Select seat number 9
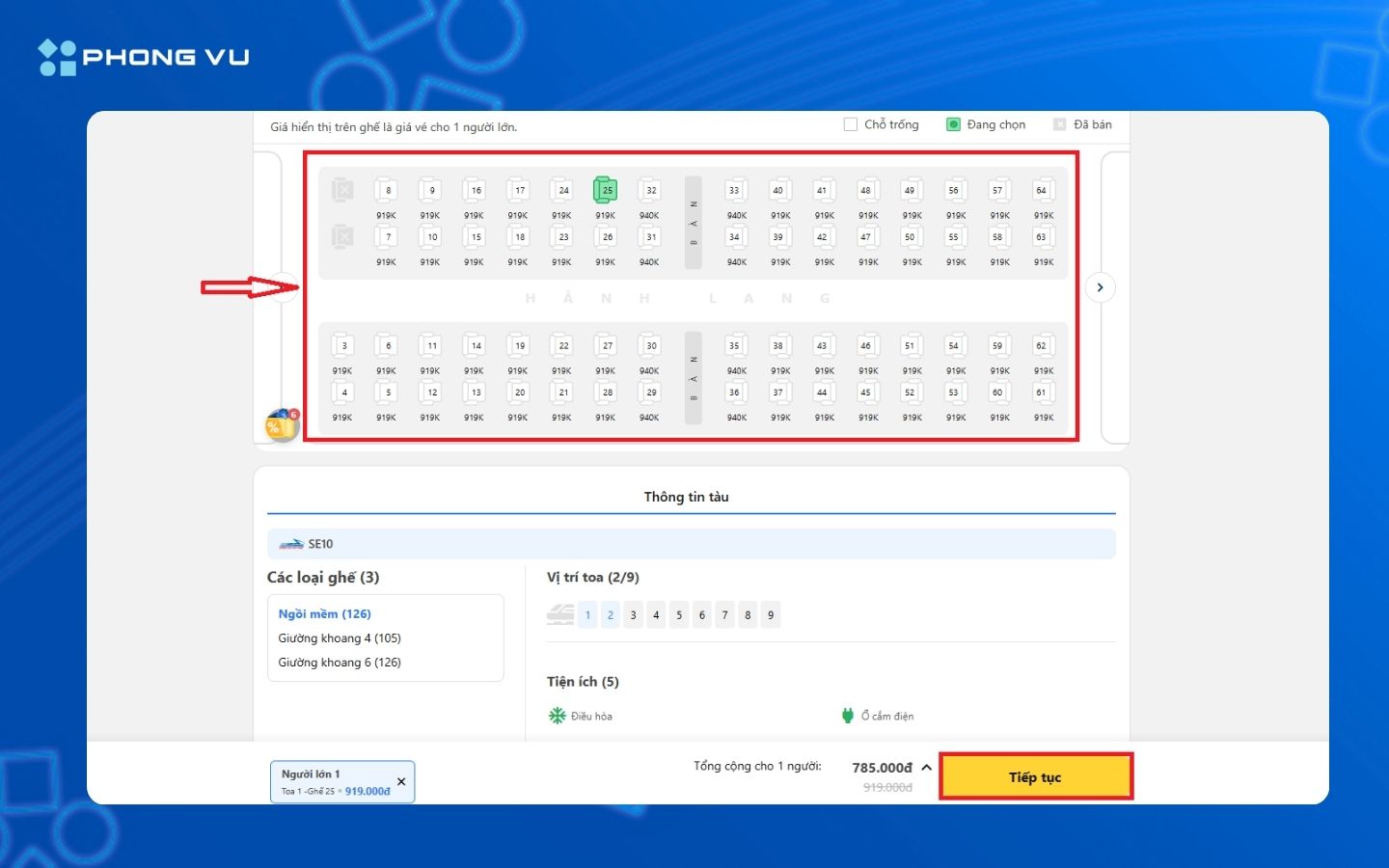Viewport: 1389px width, 868px height. [430, 191]
